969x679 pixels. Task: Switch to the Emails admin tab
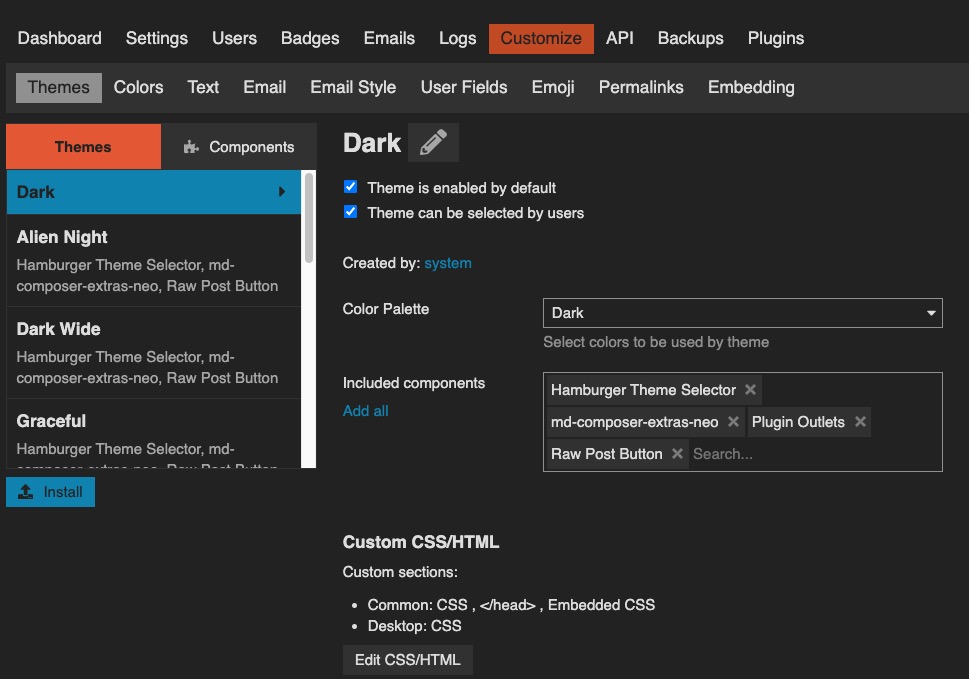click(389, 38)
